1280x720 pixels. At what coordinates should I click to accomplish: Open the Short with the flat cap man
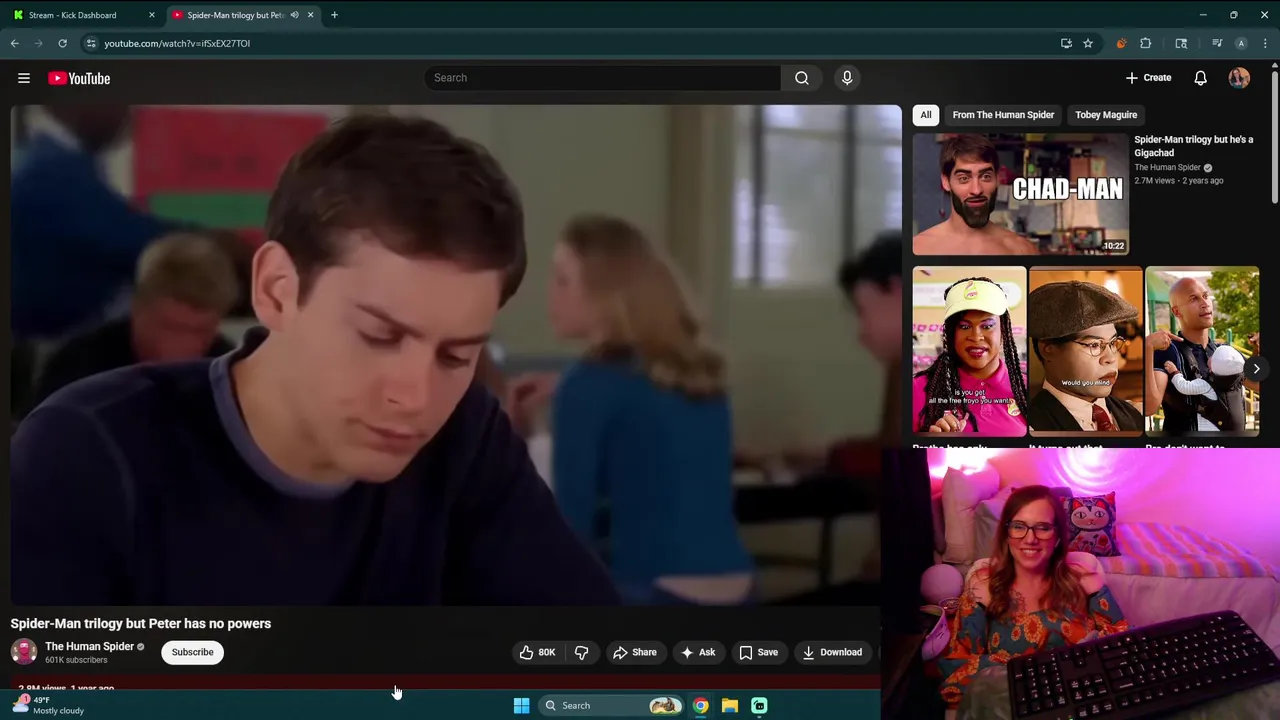tap(1085, 350)
